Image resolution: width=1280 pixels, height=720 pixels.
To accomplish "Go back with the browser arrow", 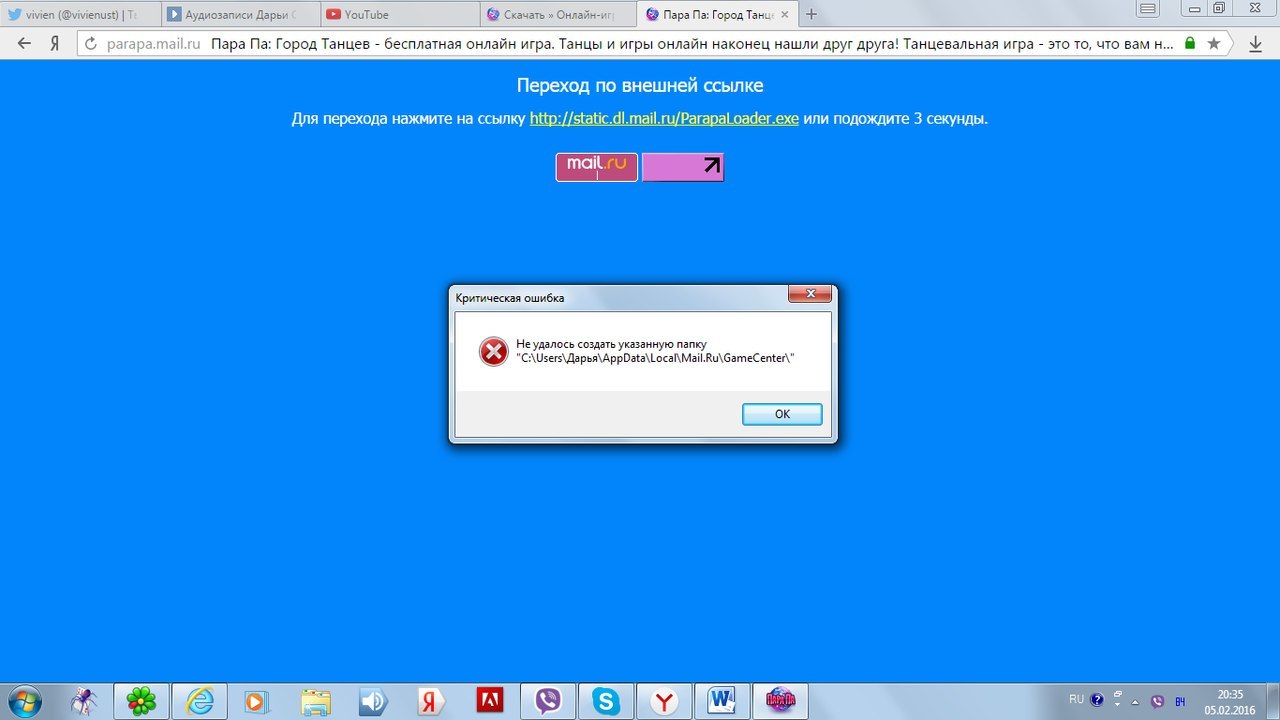I will click(x=25, y=44).
